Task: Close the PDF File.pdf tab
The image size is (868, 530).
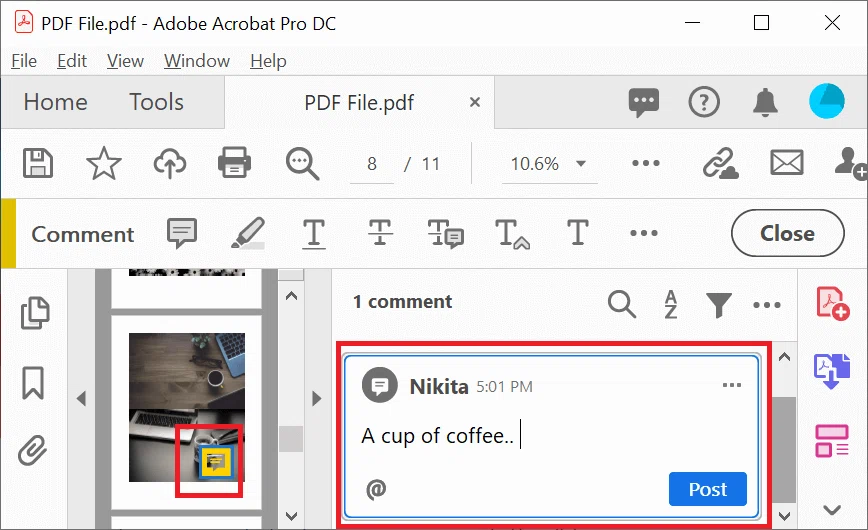Action: (x=474, y=102)
